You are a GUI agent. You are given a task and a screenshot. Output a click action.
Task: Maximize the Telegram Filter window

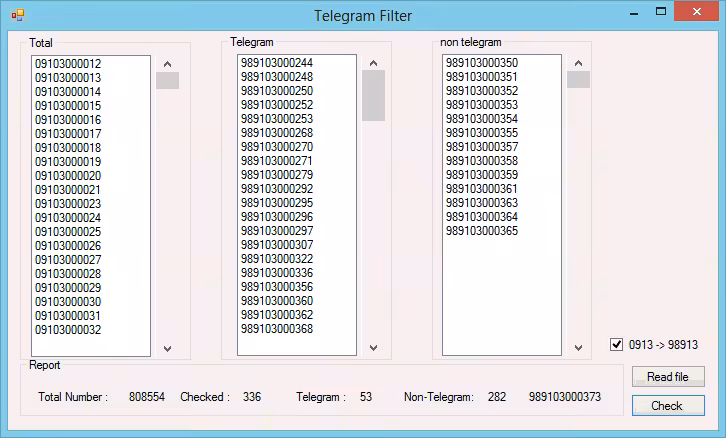(x=661, y=12)
